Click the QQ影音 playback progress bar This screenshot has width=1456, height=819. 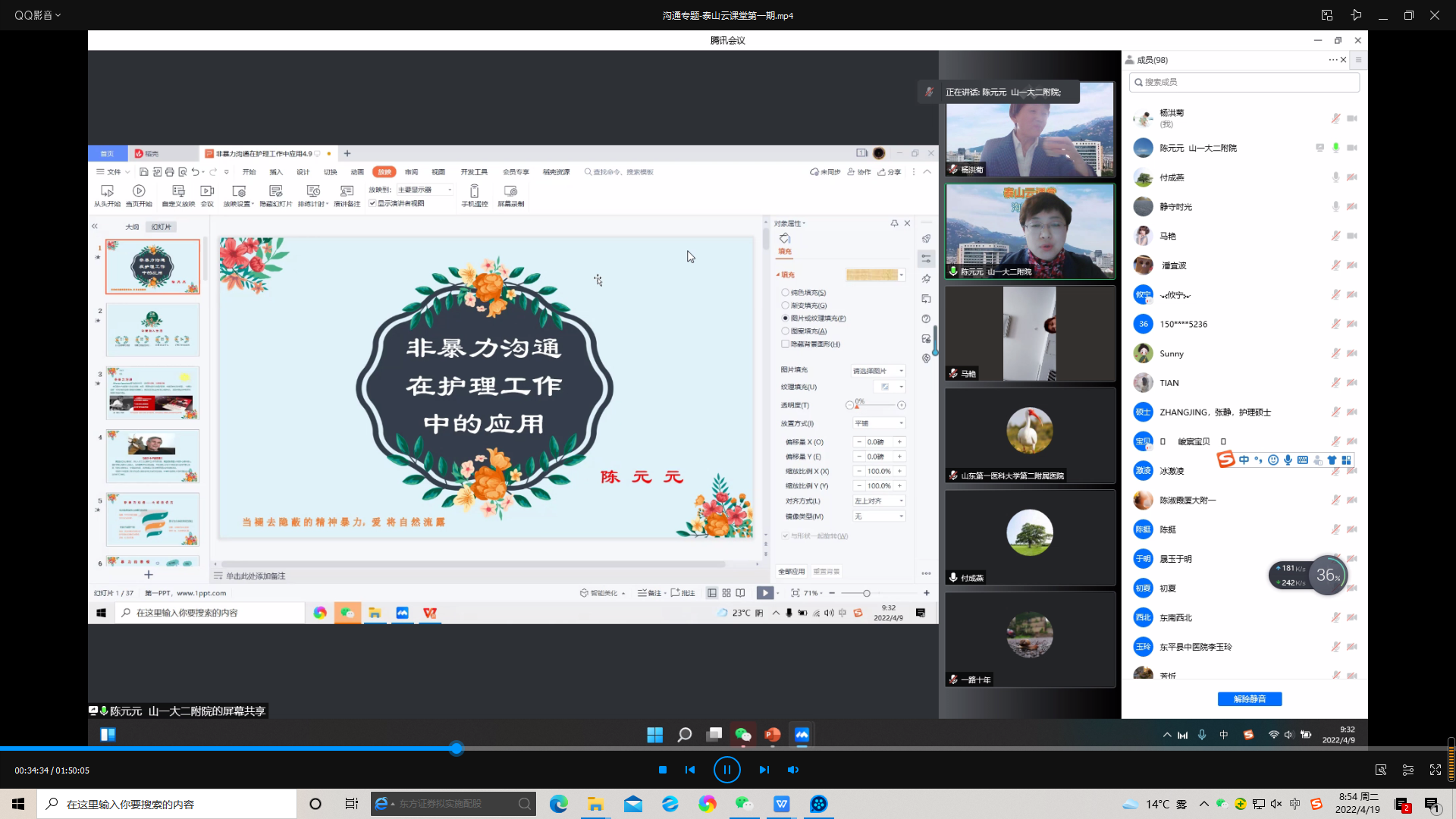[x=728, y=748]
